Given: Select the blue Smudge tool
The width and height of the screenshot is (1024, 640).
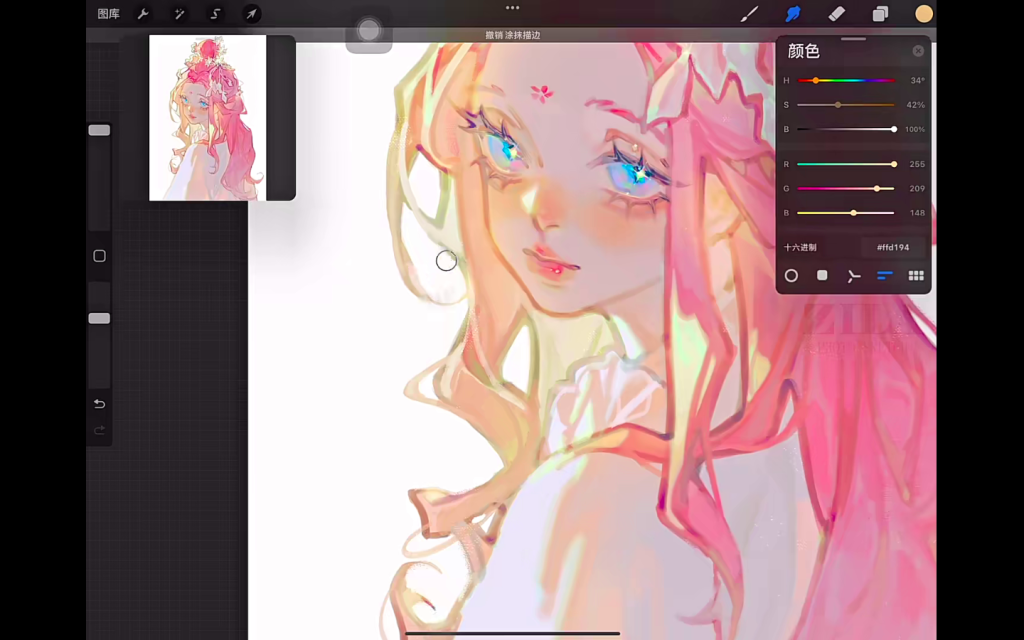Looking at the screenshot, I should pyautogui.click(x=793, y=14).
